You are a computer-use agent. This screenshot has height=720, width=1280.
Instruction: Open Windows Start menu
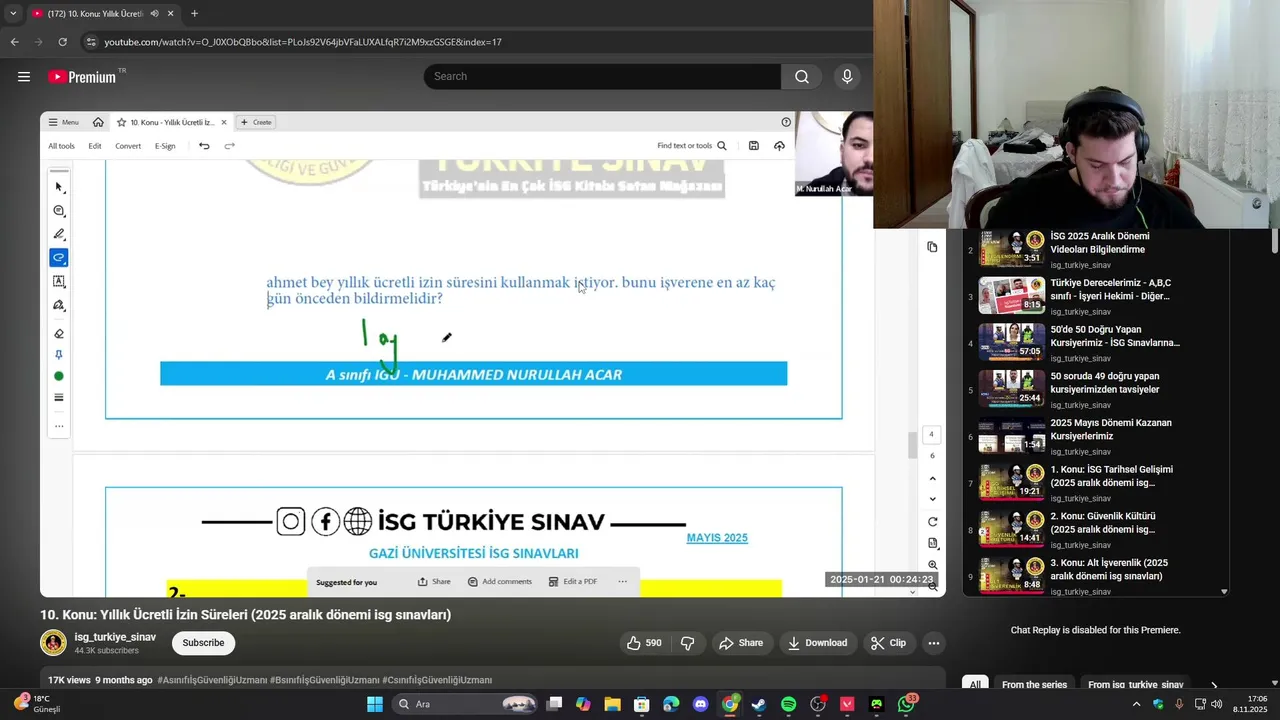pyautogui.click(x=375, y=704)
